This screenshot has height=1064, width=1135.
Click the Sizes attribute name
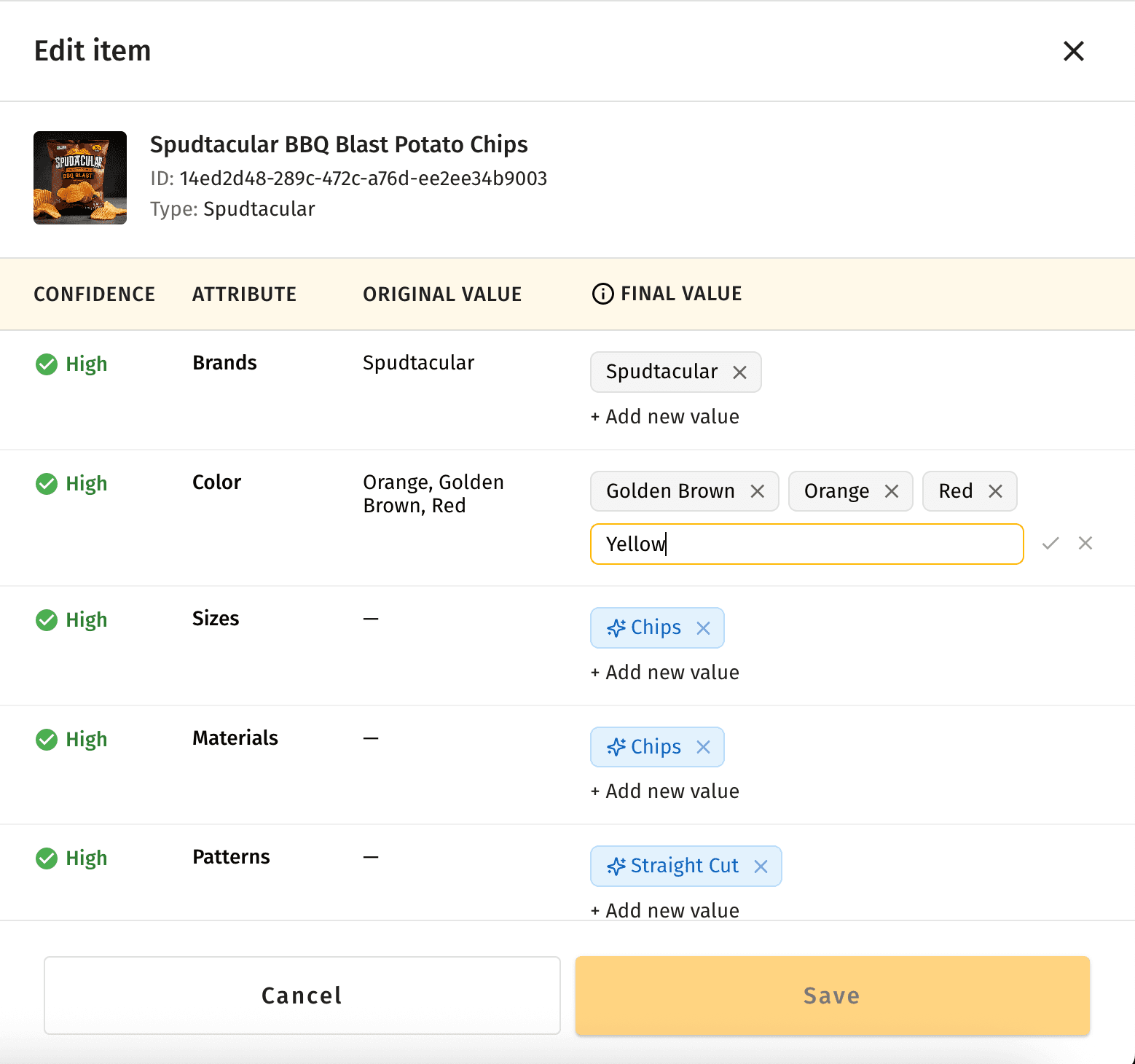pyautogui.click(x=216, y=619)
